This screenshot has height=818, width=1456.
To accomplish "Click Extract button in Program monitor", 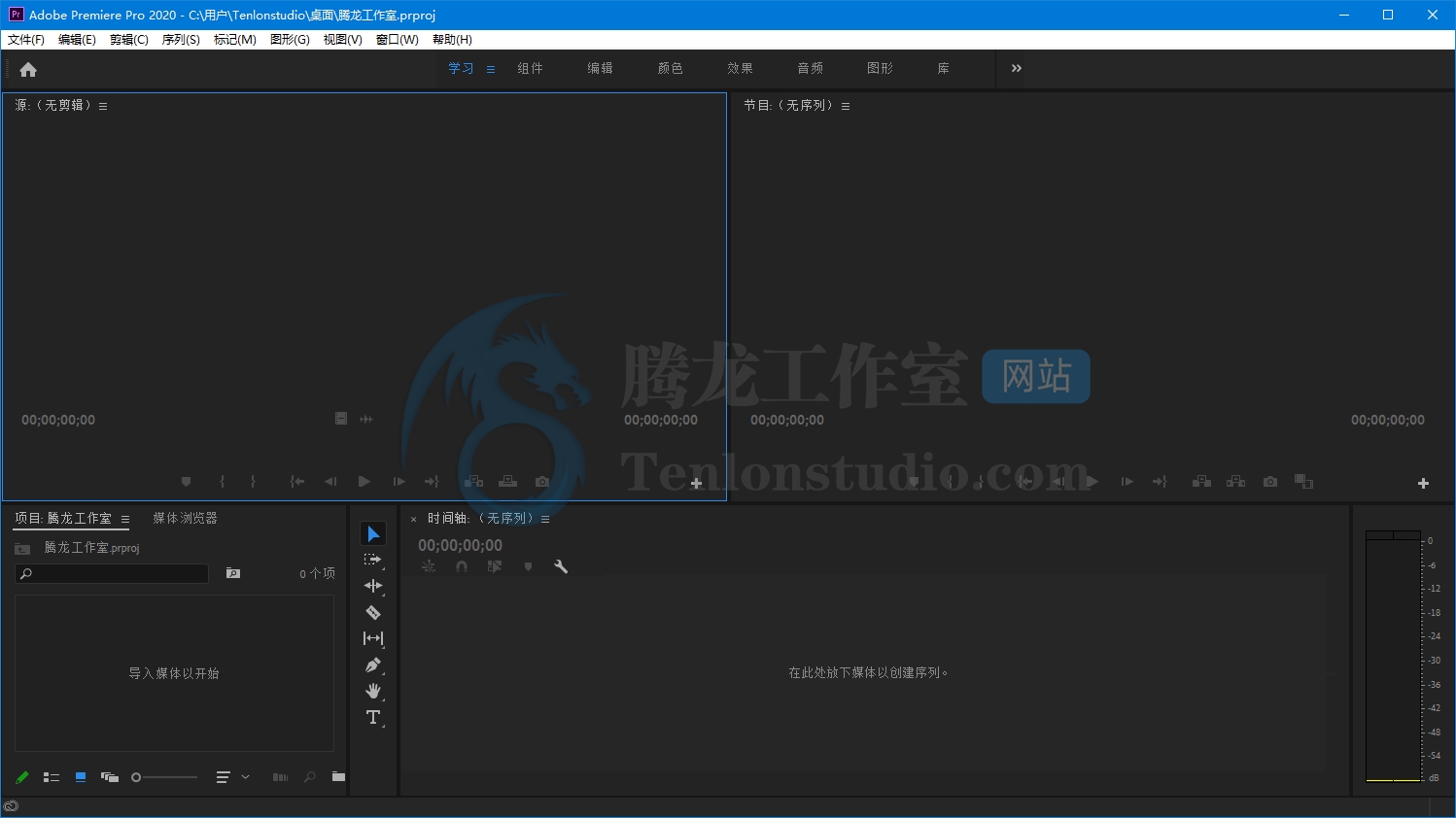I will (1236, 482).
